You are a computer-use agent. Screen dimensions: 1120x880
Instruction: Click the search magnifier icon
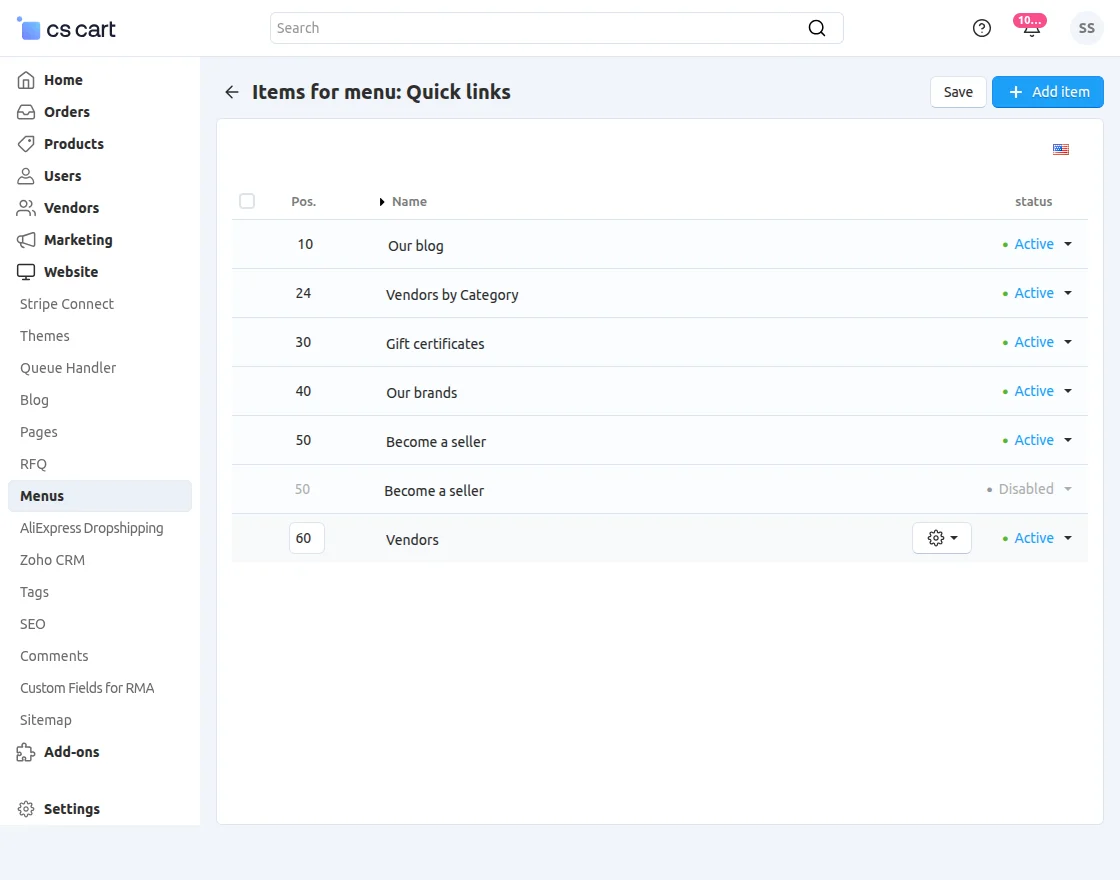[817, 28]
